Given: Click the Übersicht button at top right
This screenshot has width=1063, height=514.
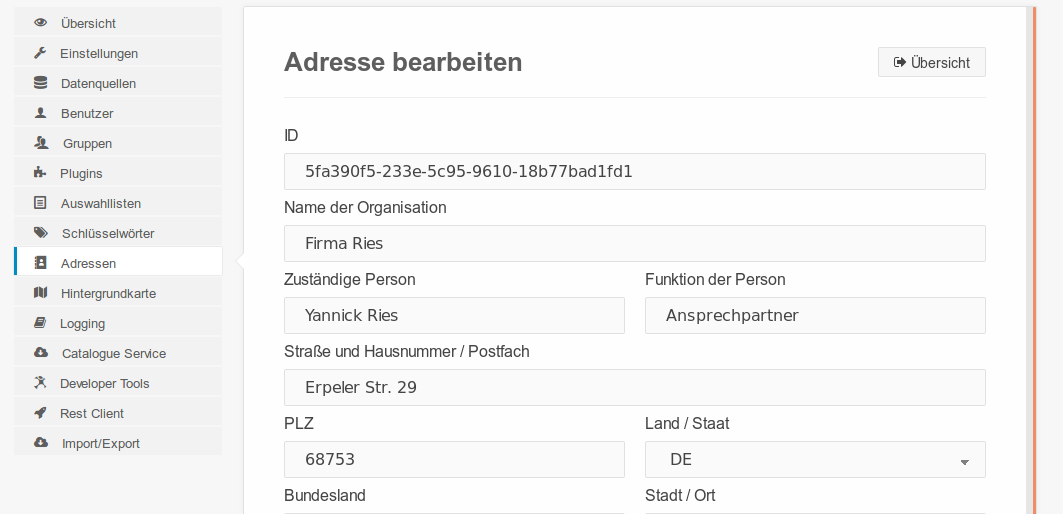Looking at the screenshot, I should coord(931,62).
